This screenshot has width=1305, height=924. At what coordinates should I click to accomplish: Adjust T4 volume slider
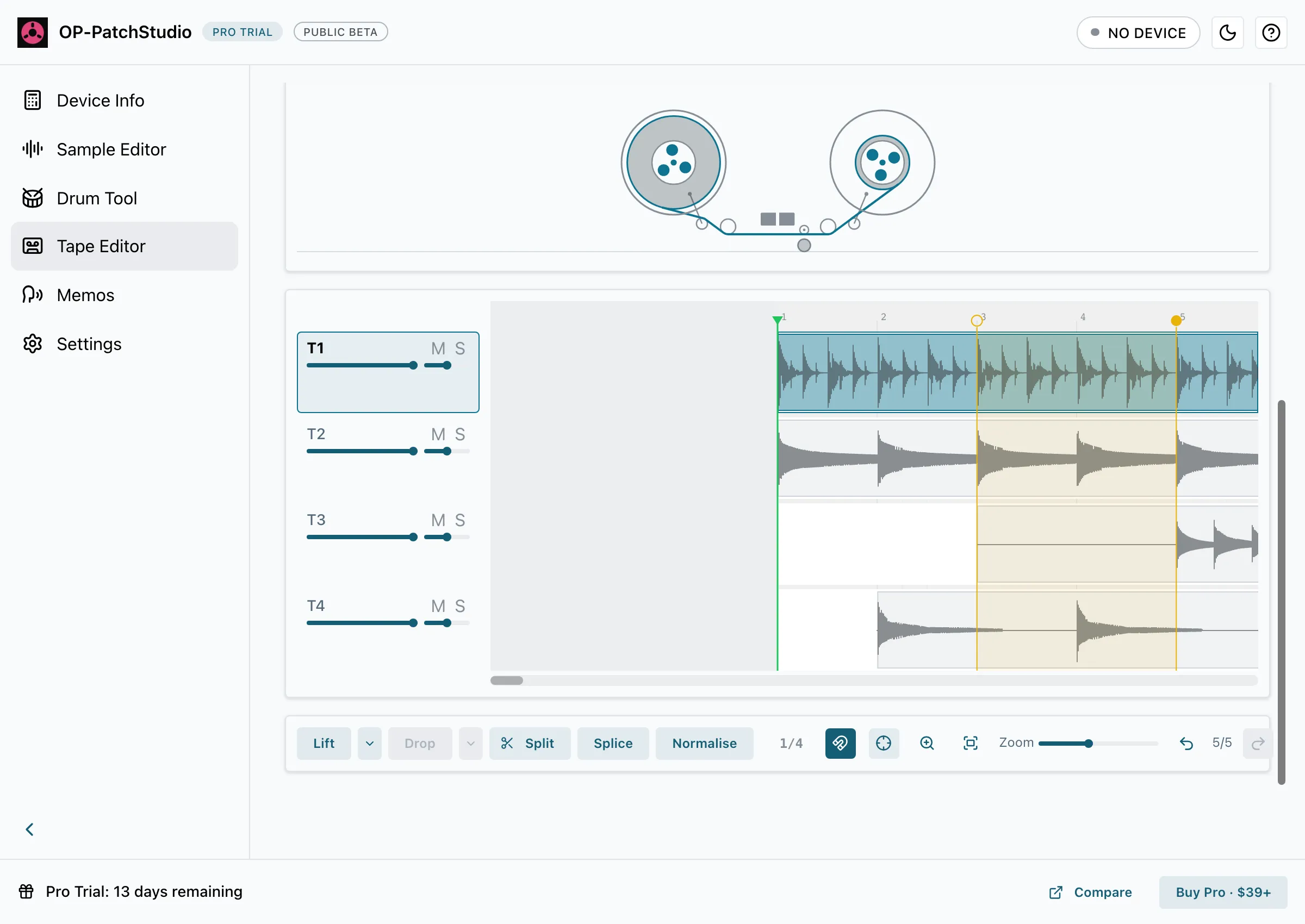tap(362, 623)
